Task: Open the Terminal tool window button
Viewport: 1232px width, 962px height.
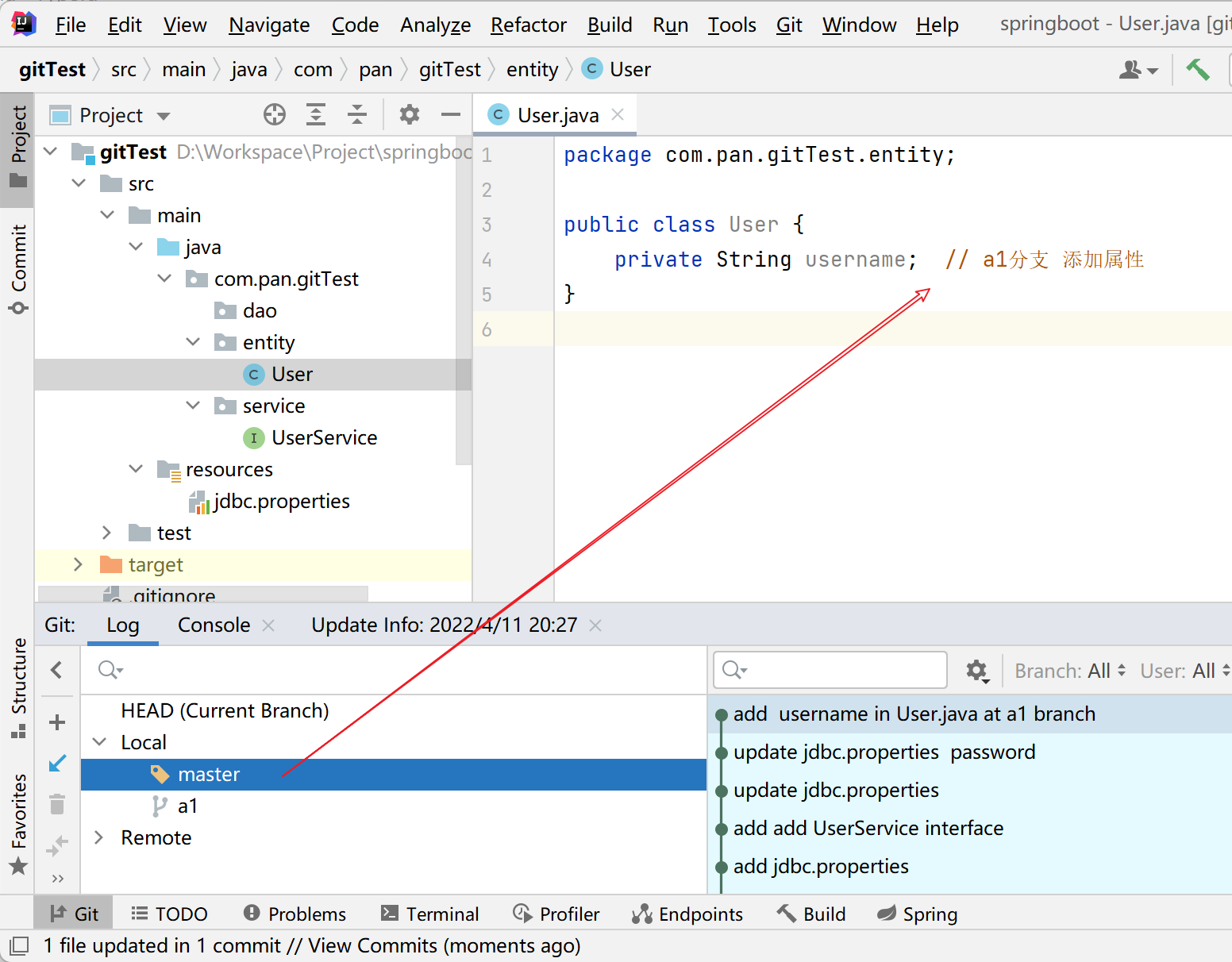Action: [x=430, y=914]
